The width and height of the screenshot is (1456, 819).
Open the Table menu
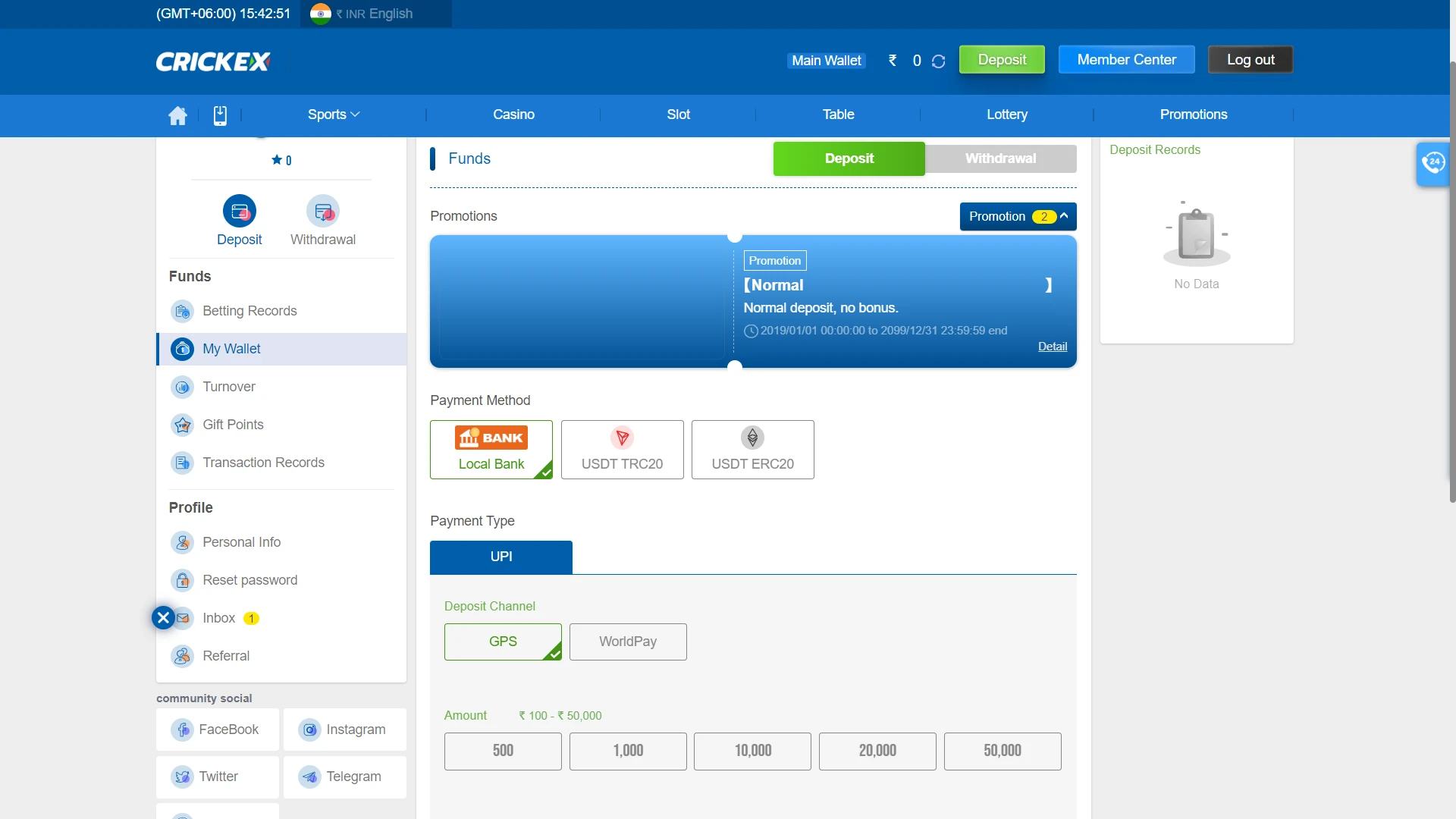[838, 115]
